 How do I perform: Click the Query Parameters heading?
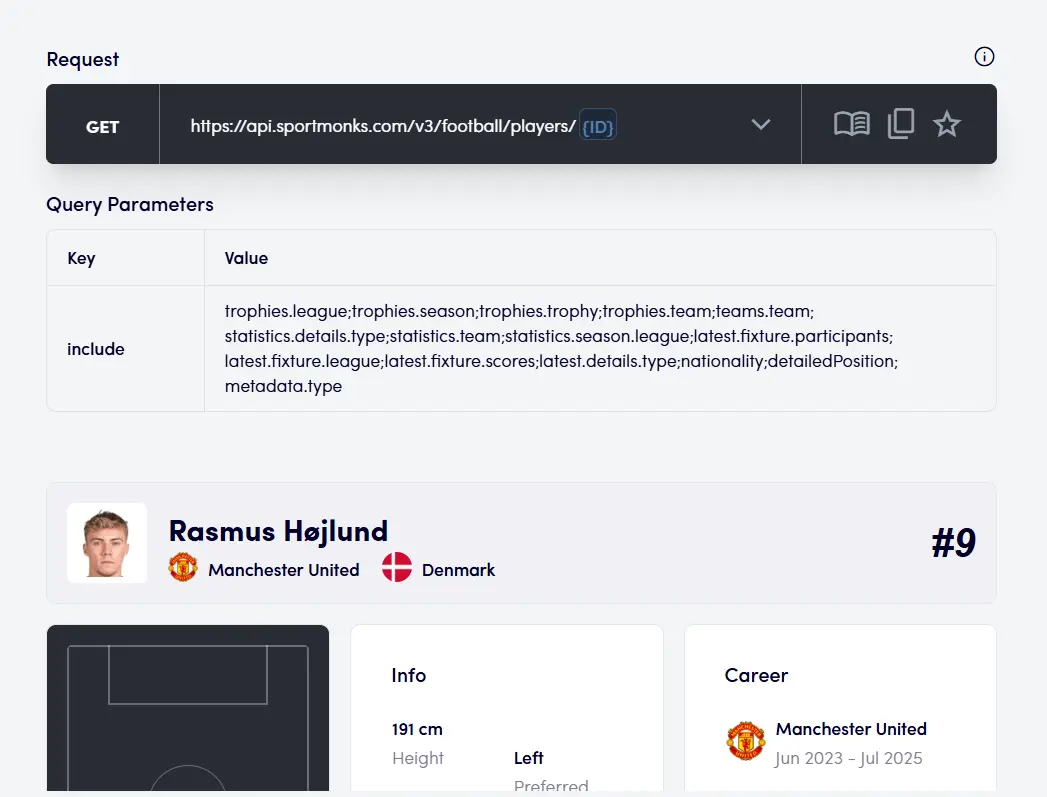tap(130, 204)
